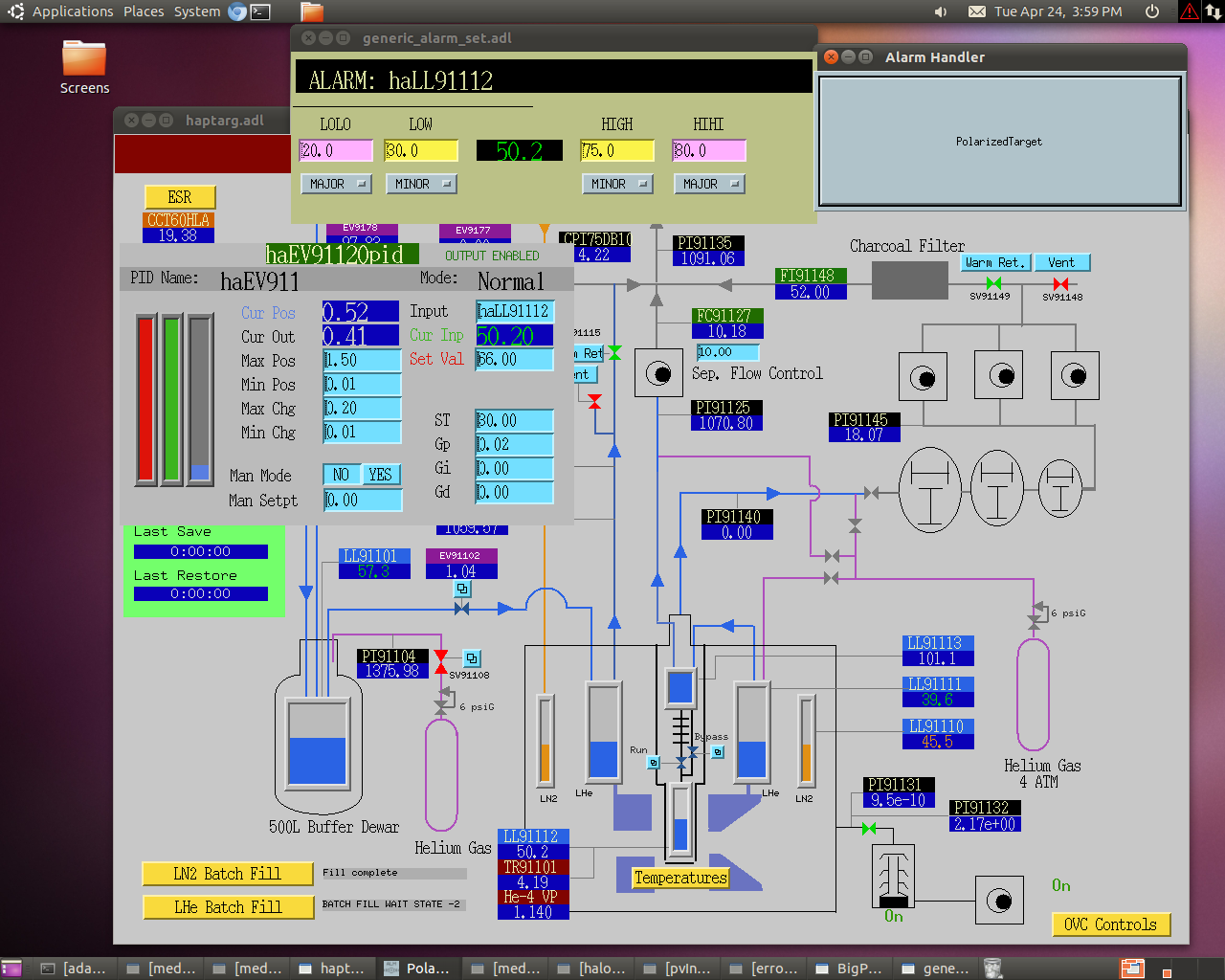Open the Temperatures screen

tap(680, 878)
